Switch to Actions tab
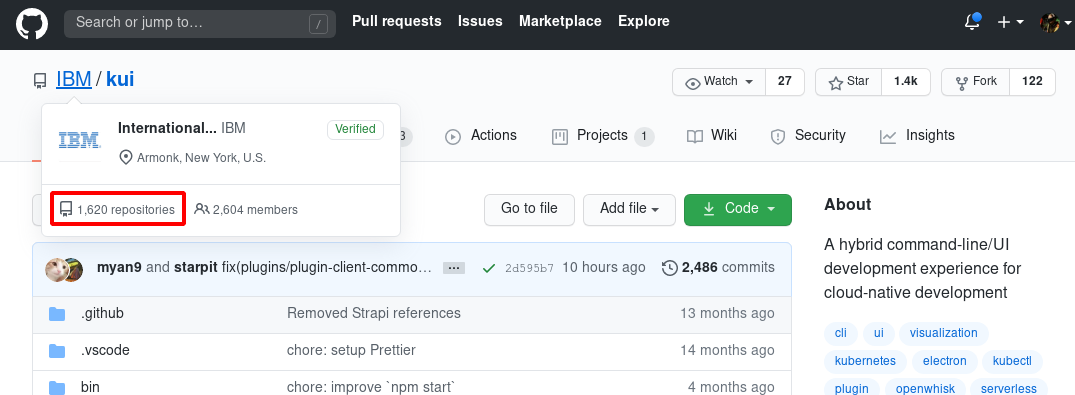The height and width of the screenshot is (395, 1075). coord(481,136)
